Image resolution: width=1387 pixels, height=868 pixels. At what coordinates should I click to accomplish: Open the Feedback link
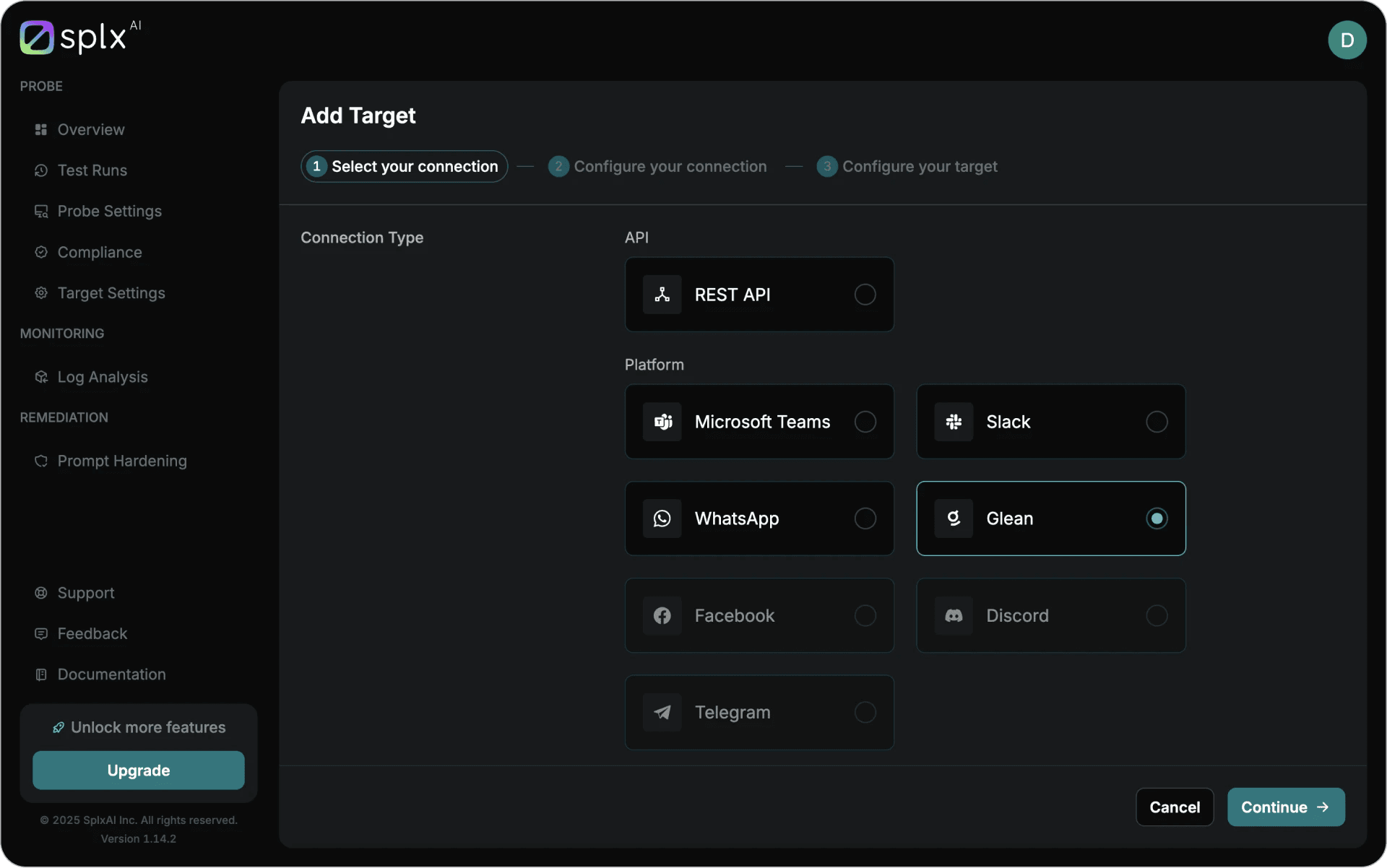tap(92, 633)
